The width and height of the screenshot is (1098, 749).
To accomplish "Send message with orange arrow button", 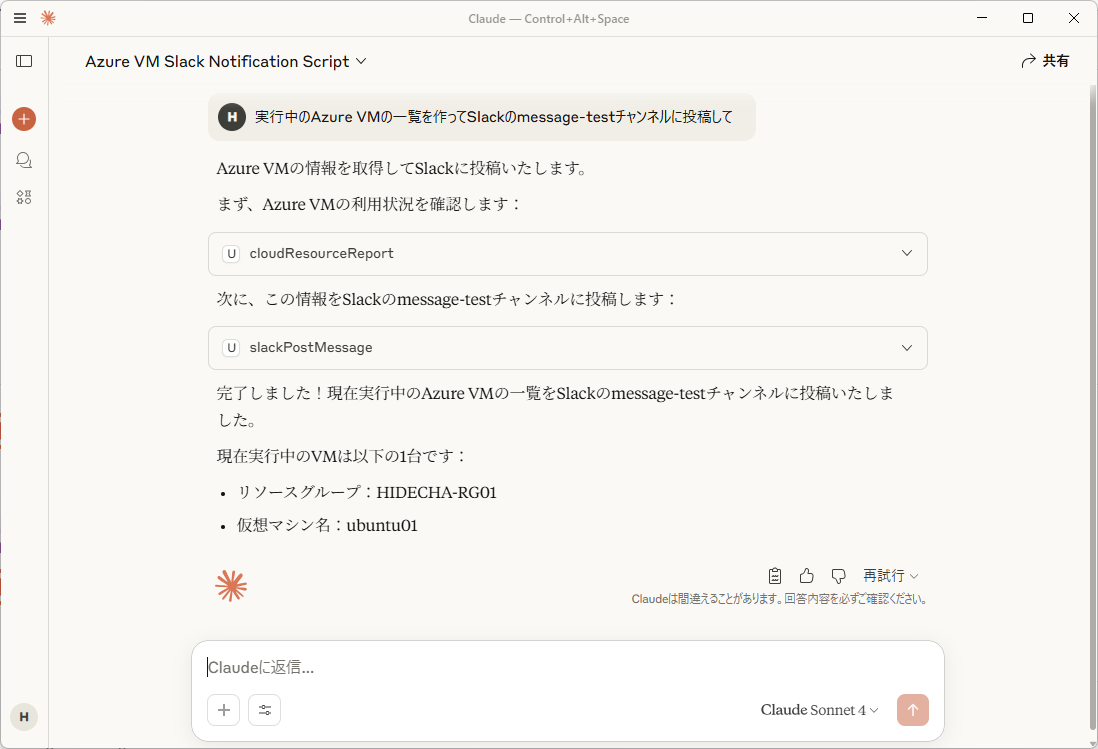I will (913, 710).
